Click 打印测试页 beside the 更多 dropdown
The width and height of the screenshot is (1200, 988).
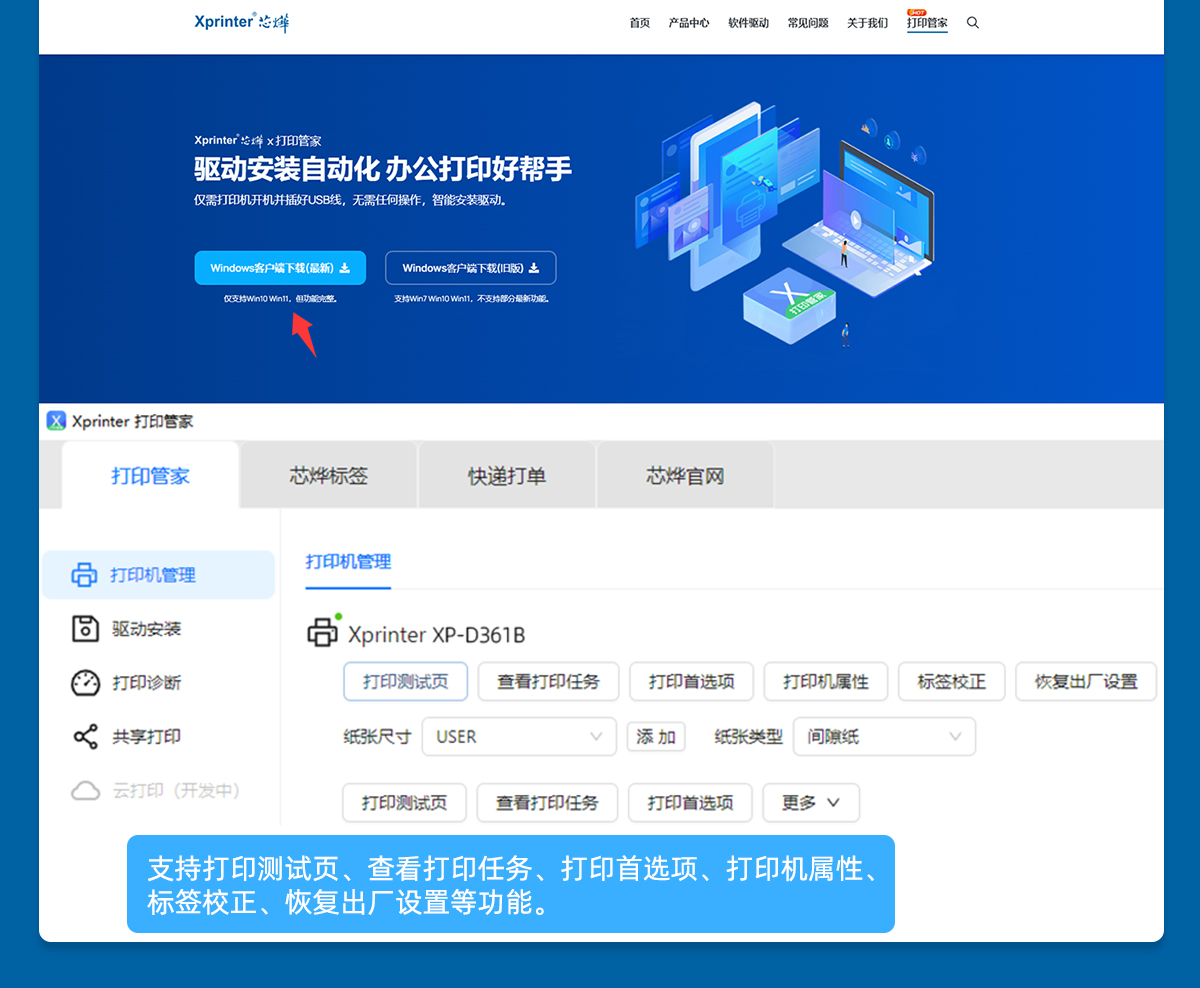pyautogui.click(x=404, y=803)
